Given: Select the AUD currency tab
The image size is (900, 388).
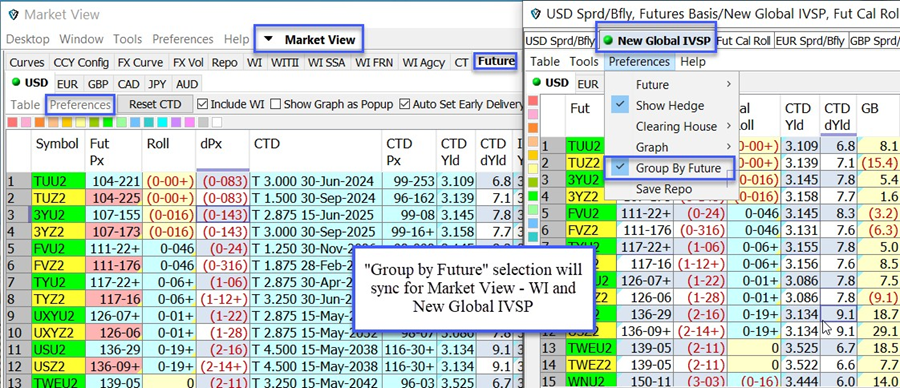Looking at the screenshot, I should point(187,84).
